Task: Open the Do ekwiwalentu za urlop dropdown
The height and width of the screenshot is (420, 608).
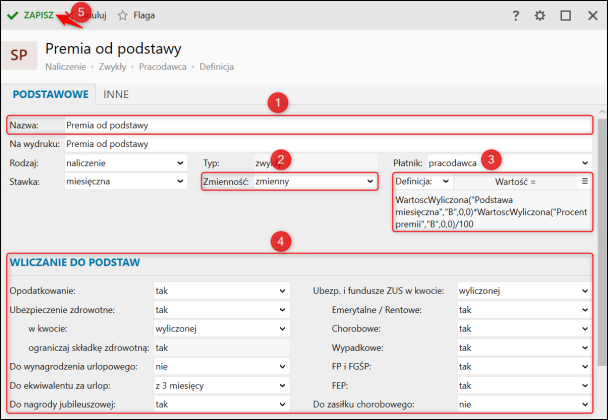Action: click(221, 385)
